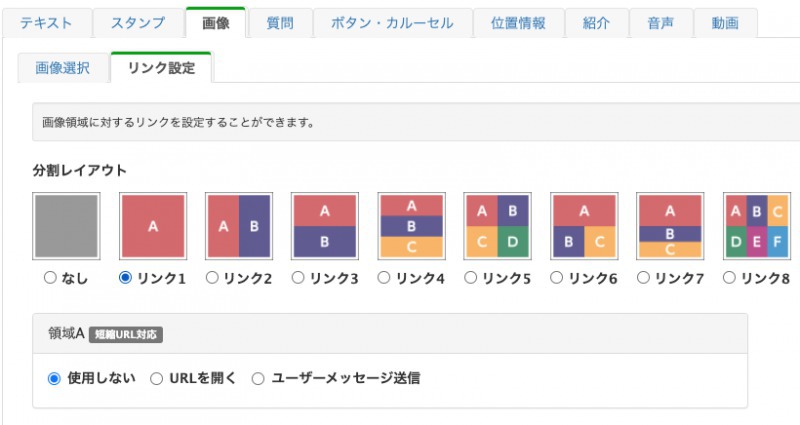Choose ユーザーメッセージ送信 radio option
The height and width of the screenshot is (425, 800).
click(258, 379)
